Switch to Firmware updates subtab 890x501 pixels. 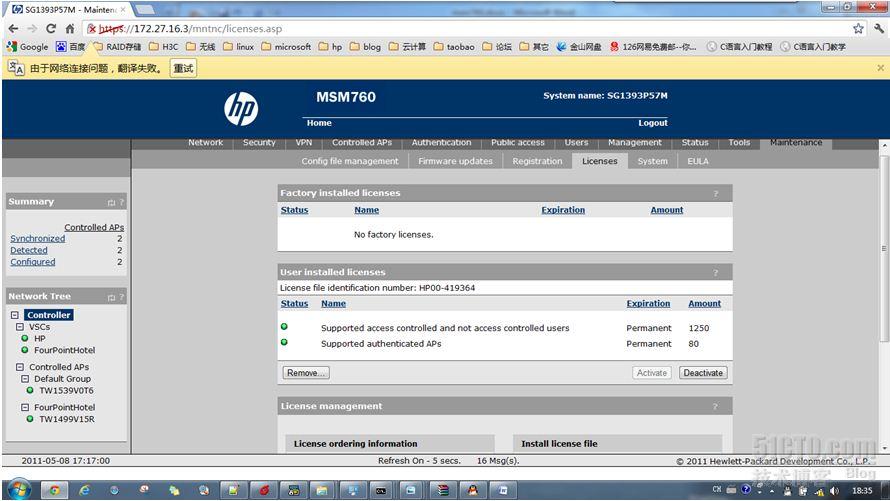[455, 161]
